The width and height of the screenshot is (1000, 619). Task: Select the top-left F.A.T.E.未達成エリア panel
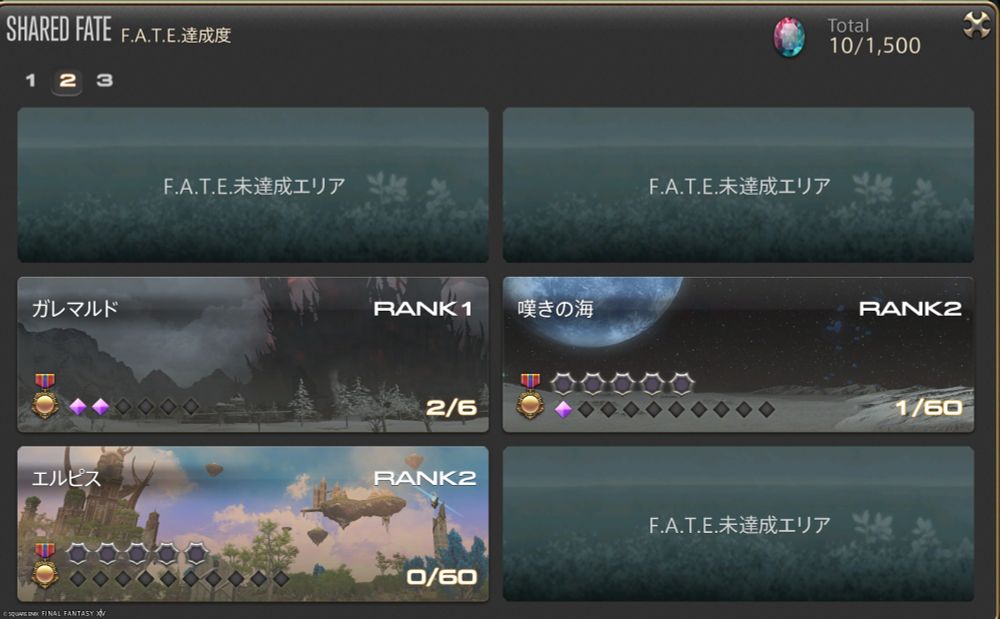[x=253, y=185]
